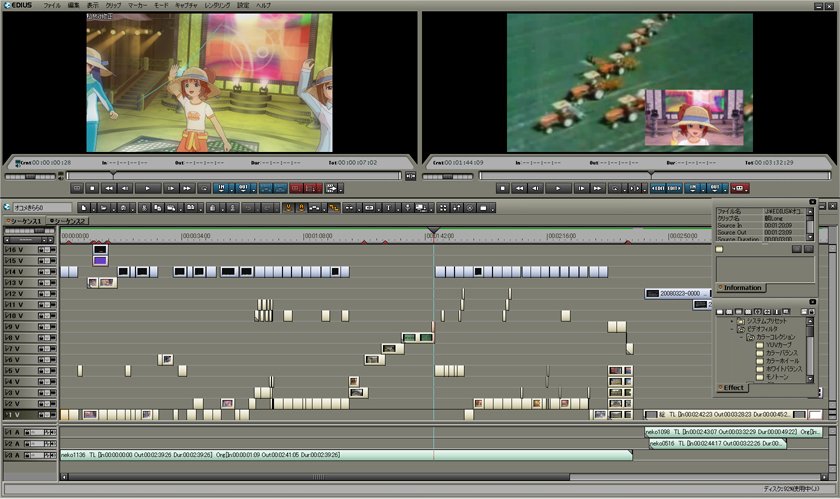Jump to the next edit point in Recorder
Viewport: 840px width, 499px height.
click(674, 188)
